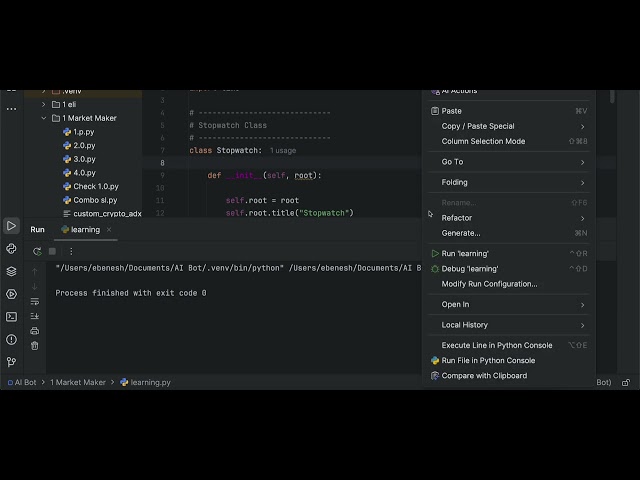
Task: Choose Run File in Python Console
Action: click(509, 360)
